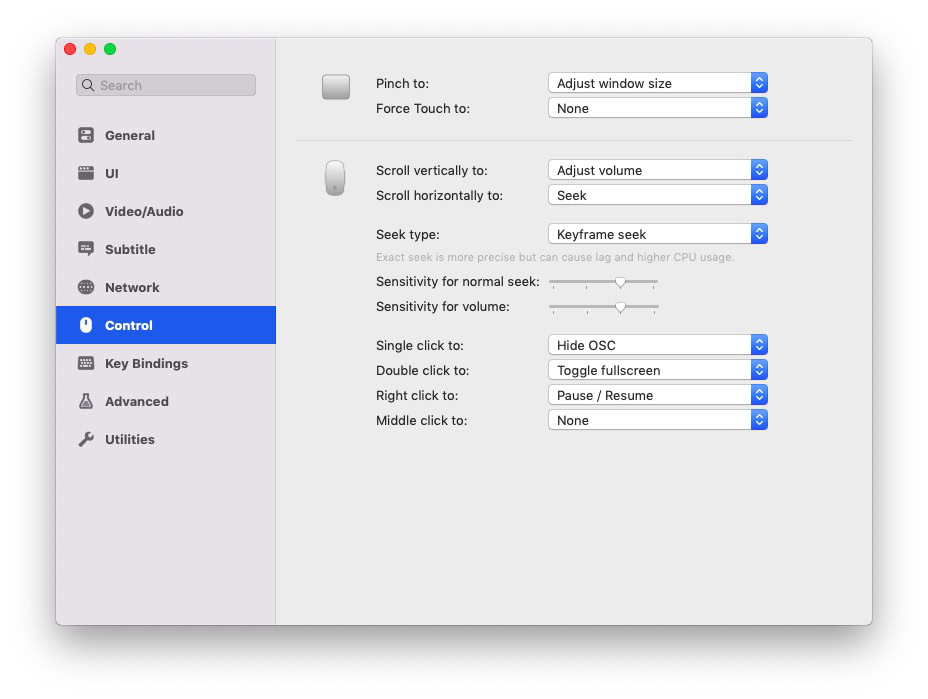Open the Network preferences tab

click(166, 287)
